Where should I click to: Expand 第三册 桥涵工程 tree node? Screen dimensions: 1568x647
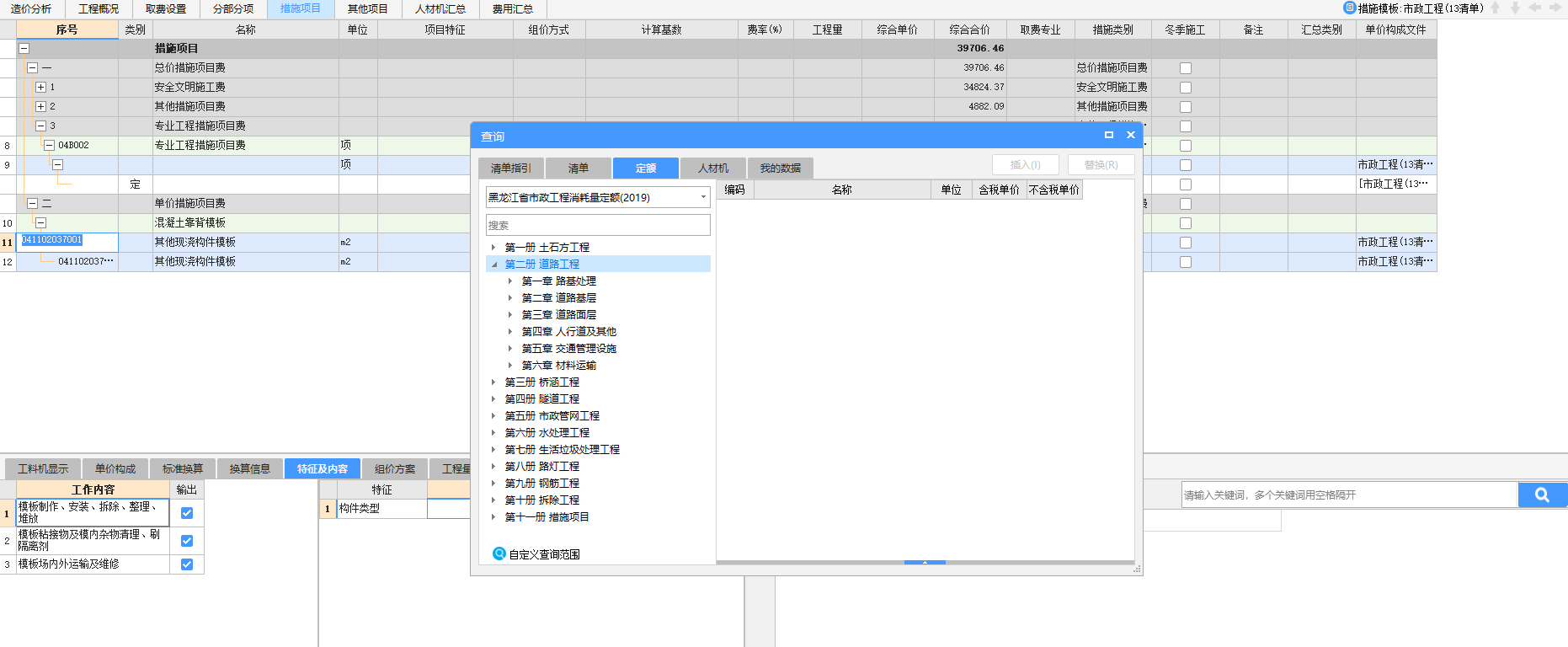(x=493, y=382)
